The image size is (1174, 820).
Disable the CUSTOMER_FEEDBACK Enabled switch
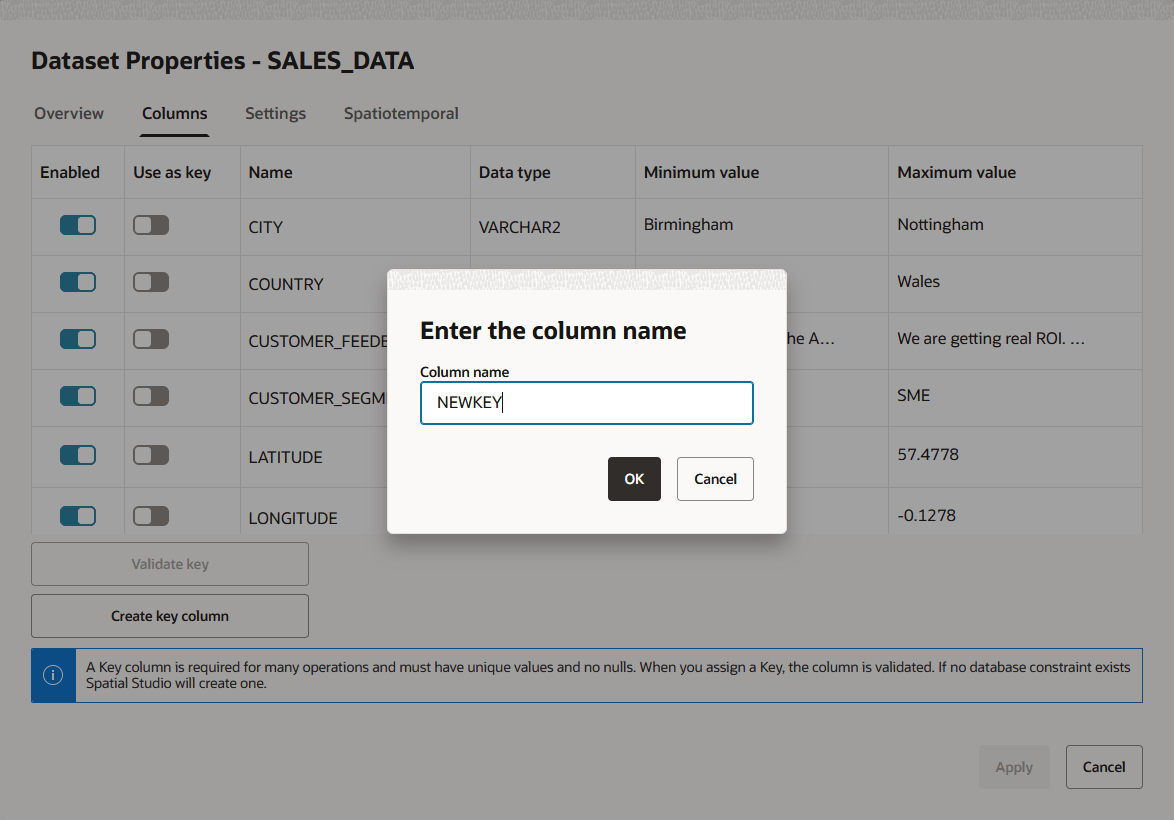click(x=78, y=338)
